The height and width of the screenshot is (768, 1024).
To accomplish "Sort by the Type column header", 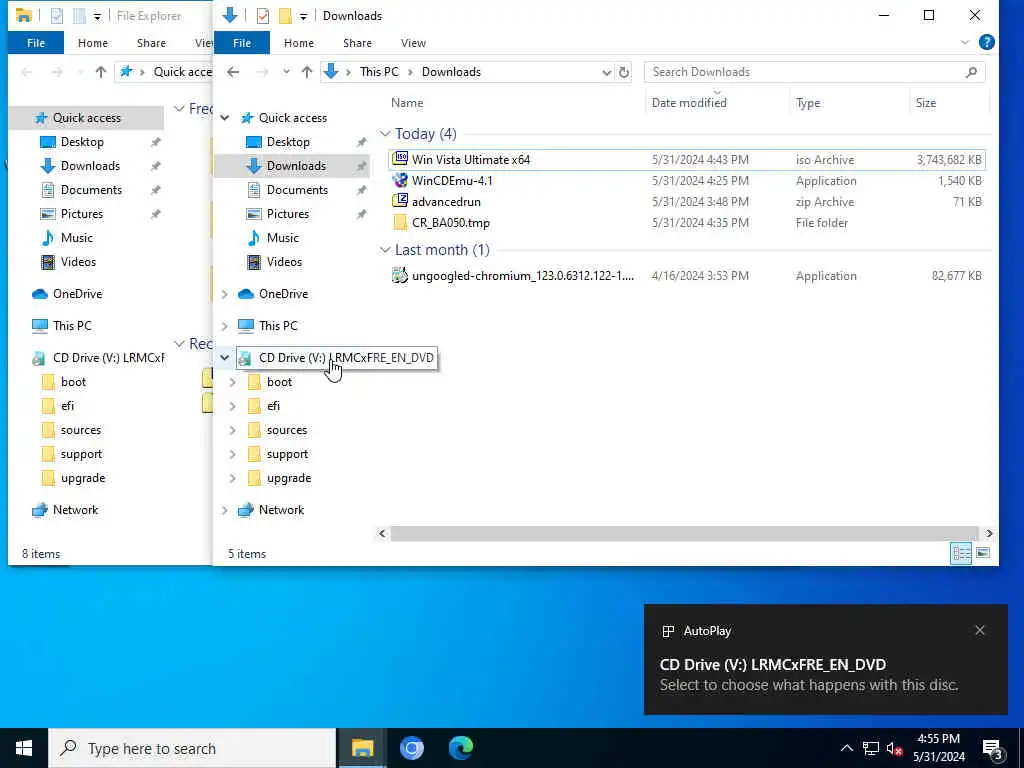I will (808, 103).
